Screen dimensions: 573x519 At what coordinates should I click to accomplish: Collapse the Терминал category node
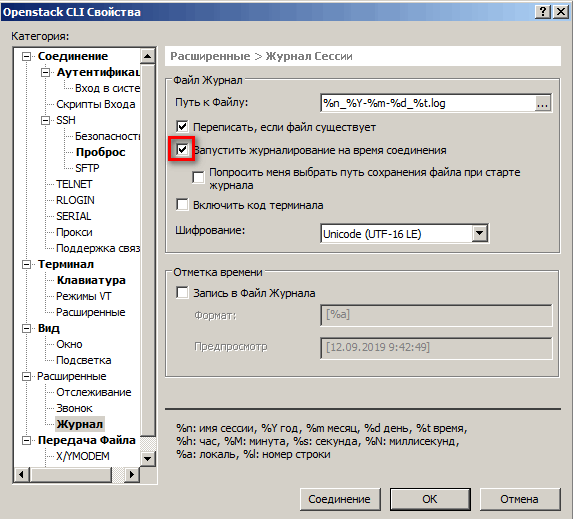click(x=26, y=264)
